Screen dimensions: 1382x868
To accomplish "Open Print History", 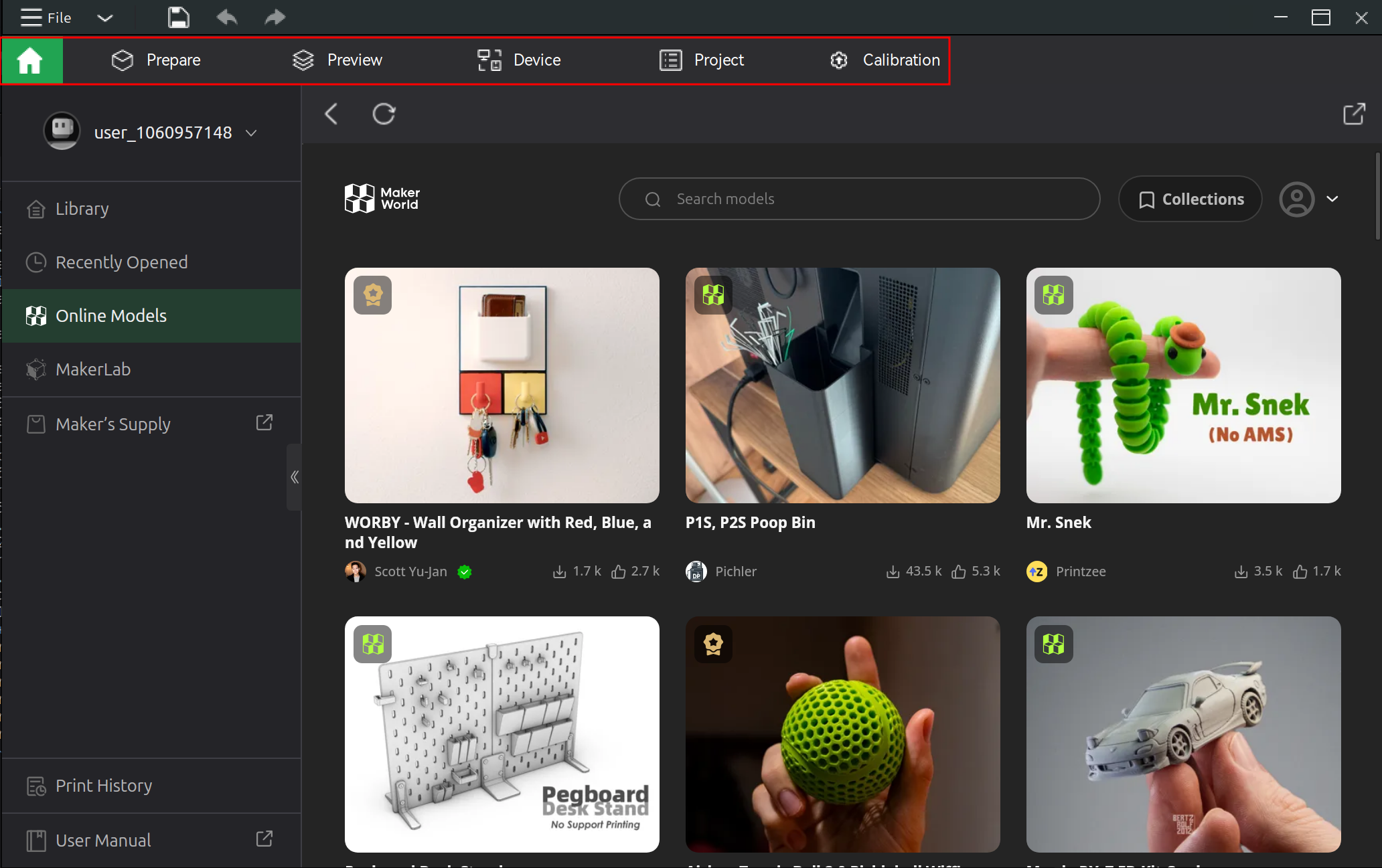I will click(151, 786).
